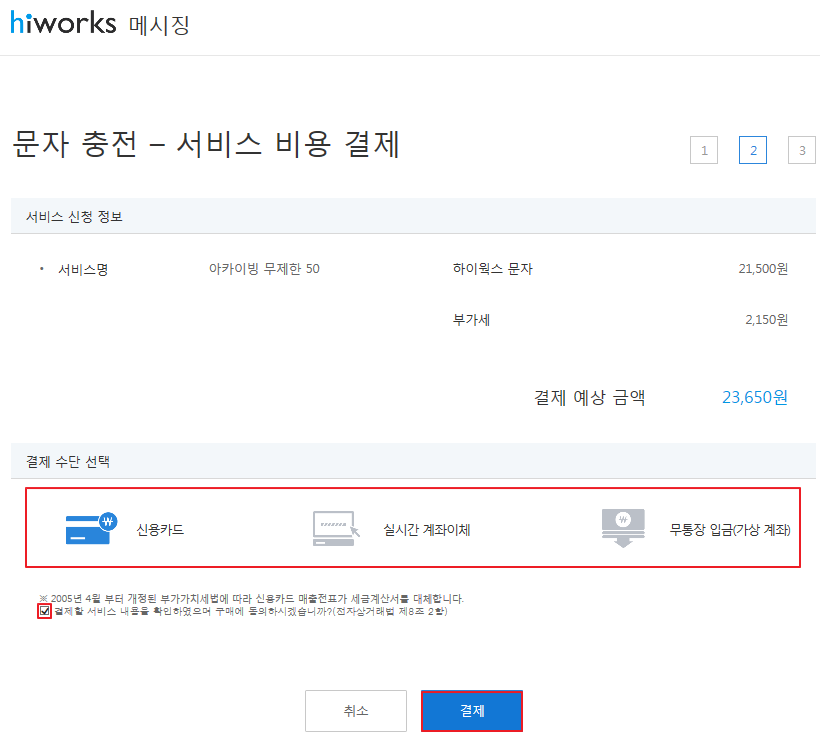Choose 무통장 입금(가상 계좌) label
Viewport: 820px width, 737px height.
coord(730,530)
